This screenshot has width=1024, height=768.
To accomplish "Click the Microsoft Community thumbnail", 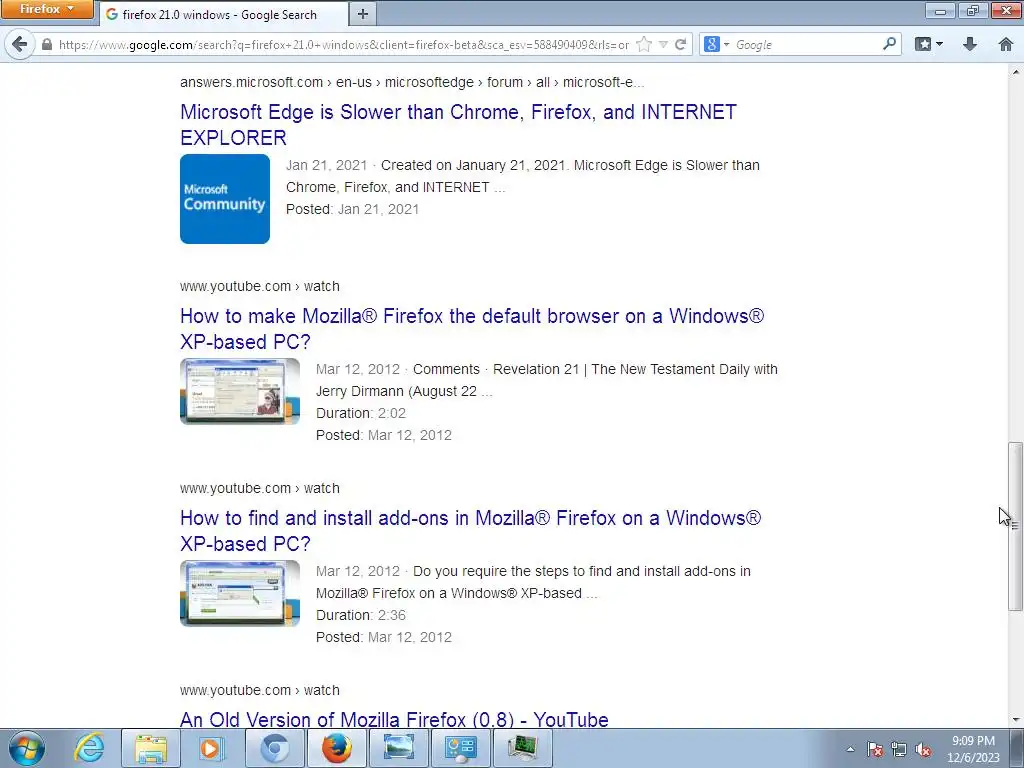I will (x=225, y=199).
